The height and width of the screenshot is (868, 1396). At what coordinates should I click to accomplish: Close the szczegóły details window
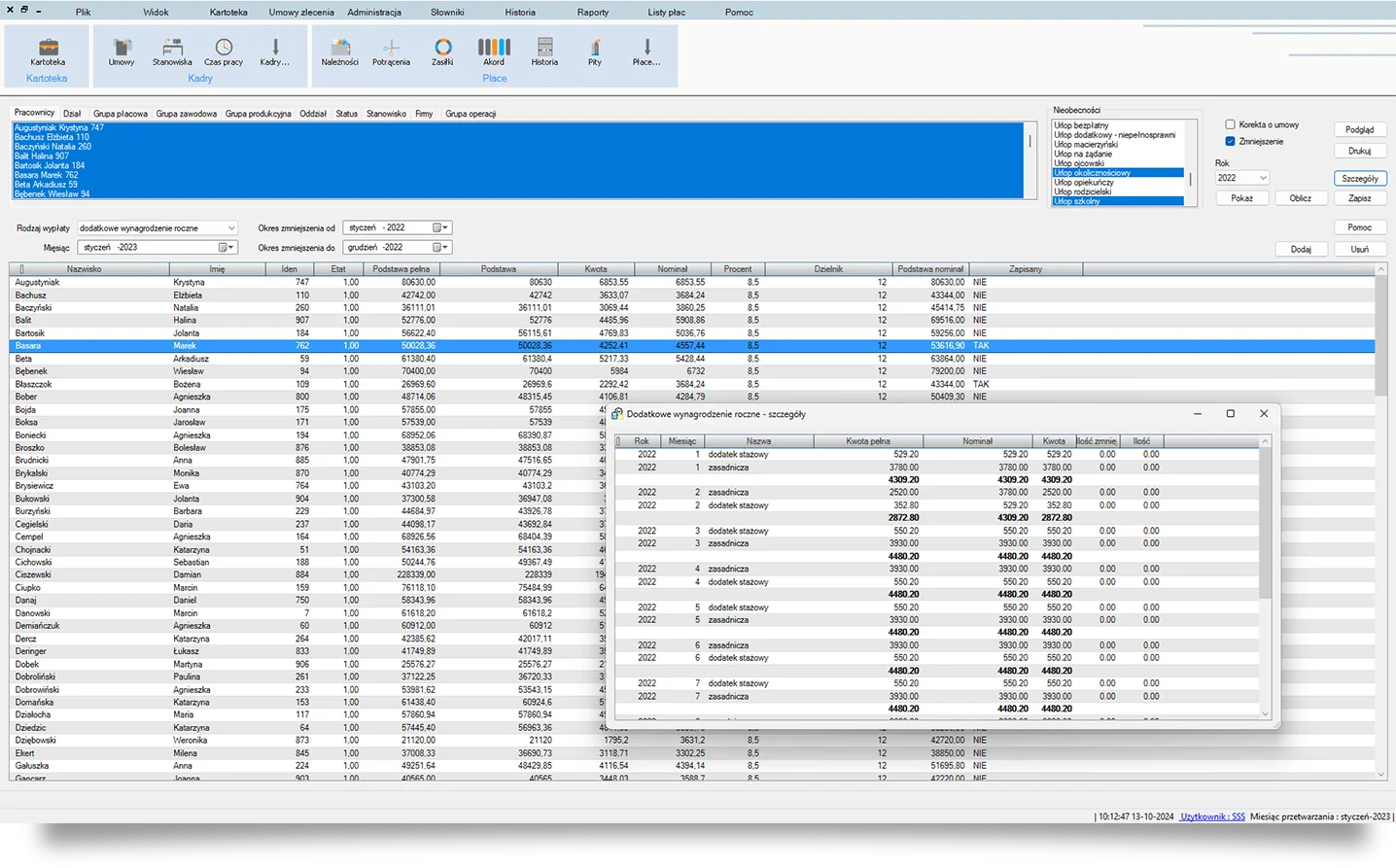click(1264, 413)
